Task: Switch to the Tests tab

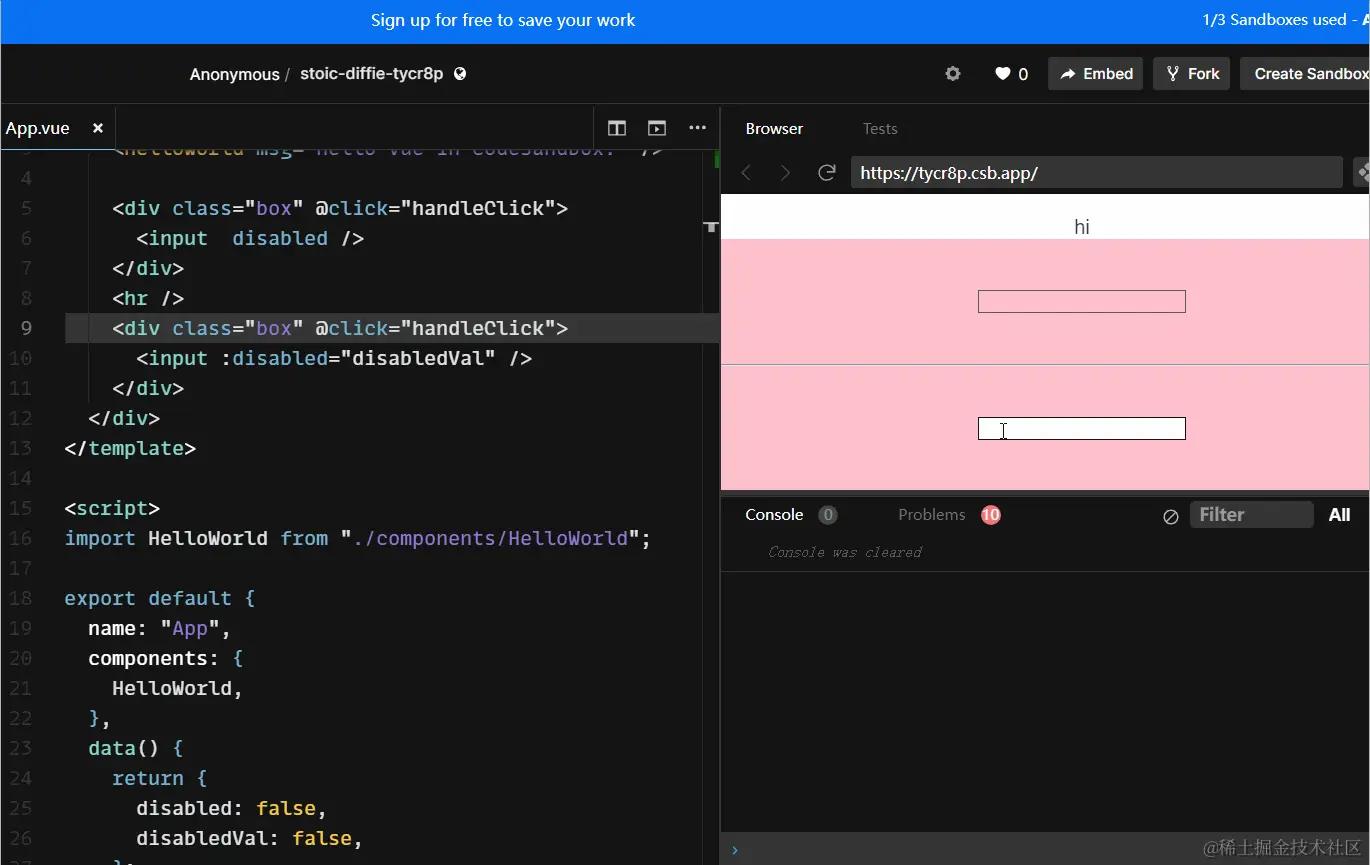Action: pyautogui.click(x=880, y=128)
